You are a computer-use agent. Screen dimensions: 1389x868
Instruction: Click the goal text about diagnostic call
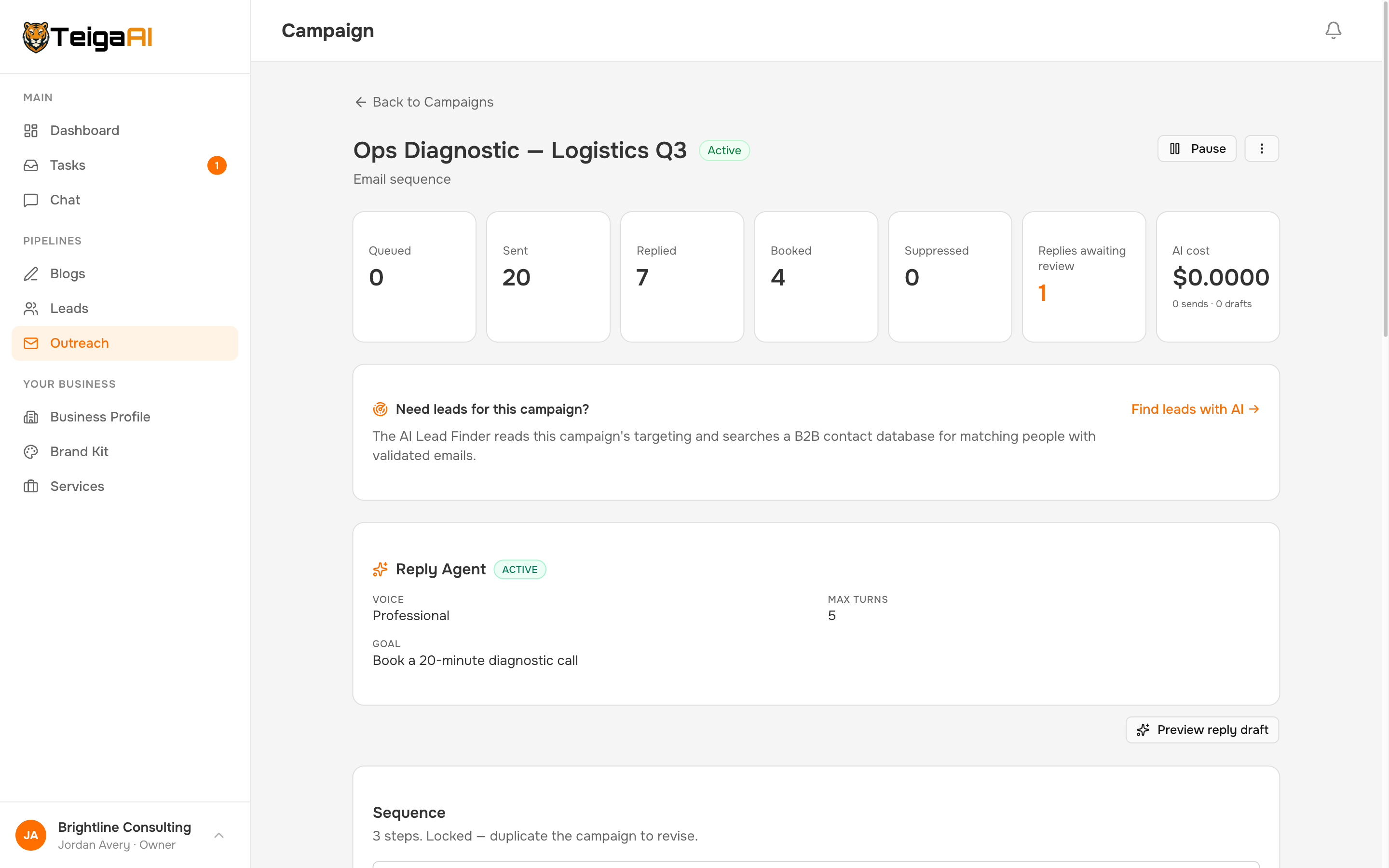(x=475, y=661)
